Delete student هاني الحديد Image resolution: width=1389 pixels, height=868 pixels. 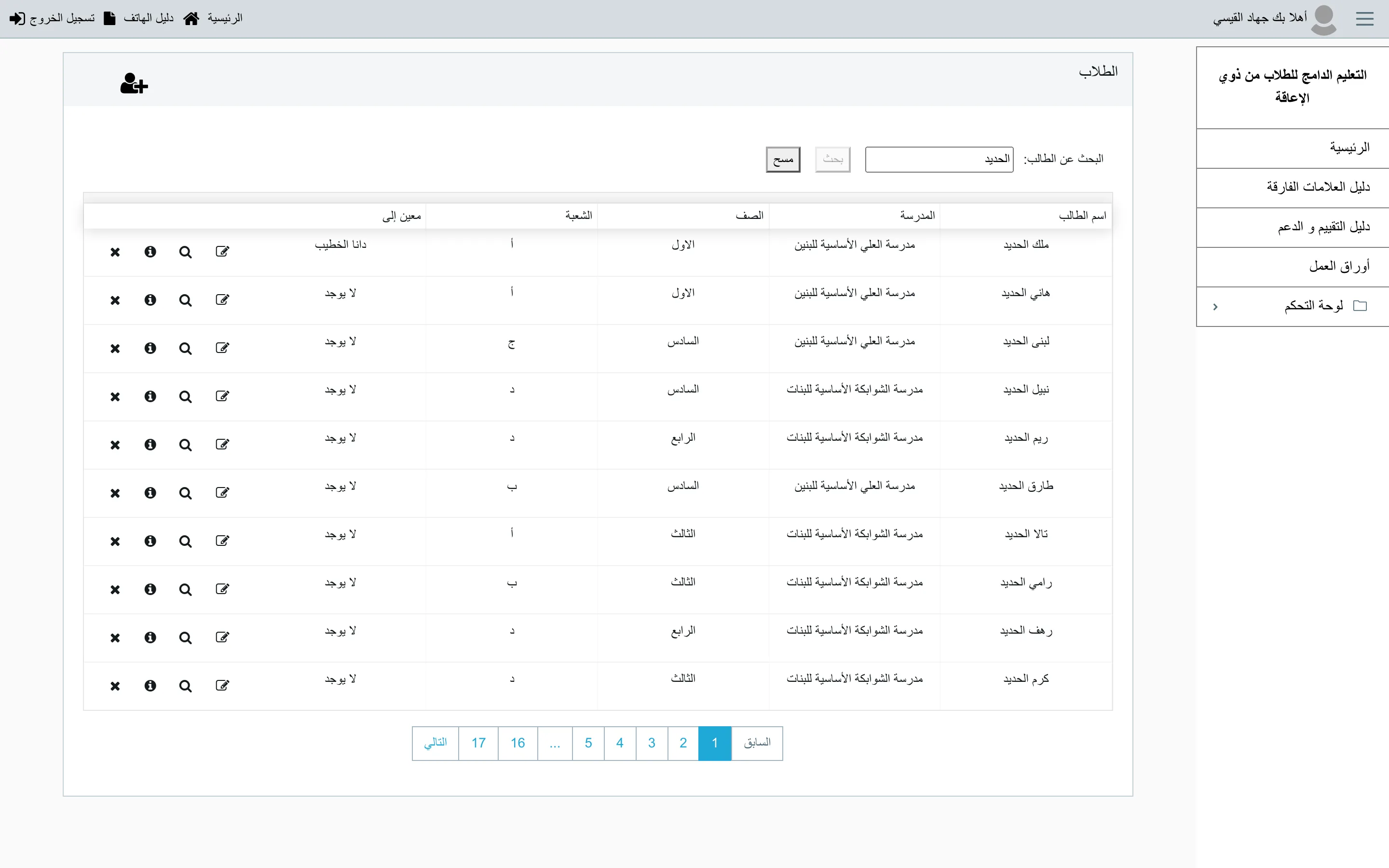115,300
